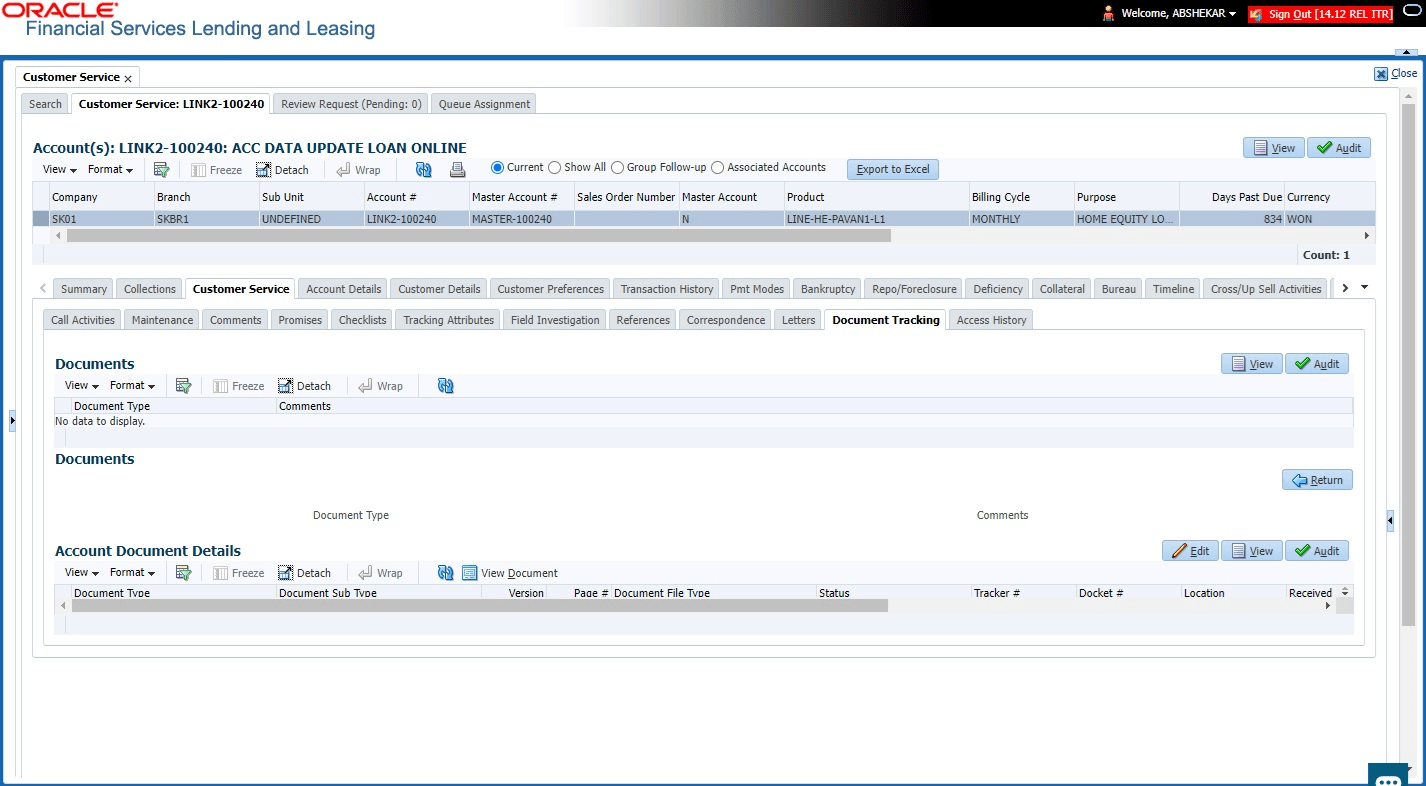
Task: Click Freeze in upper Documents toolbar
Action: coord(238,386)
